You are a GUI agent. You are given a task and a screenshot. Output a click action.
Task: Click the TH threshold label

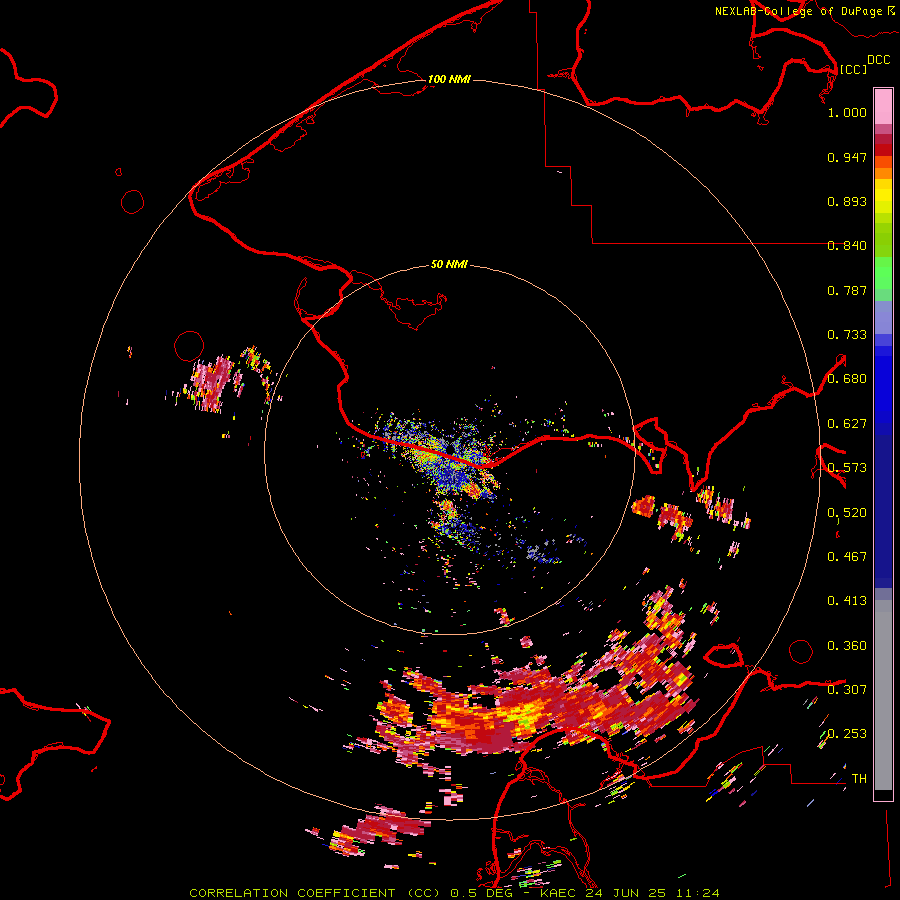point(859,779)
